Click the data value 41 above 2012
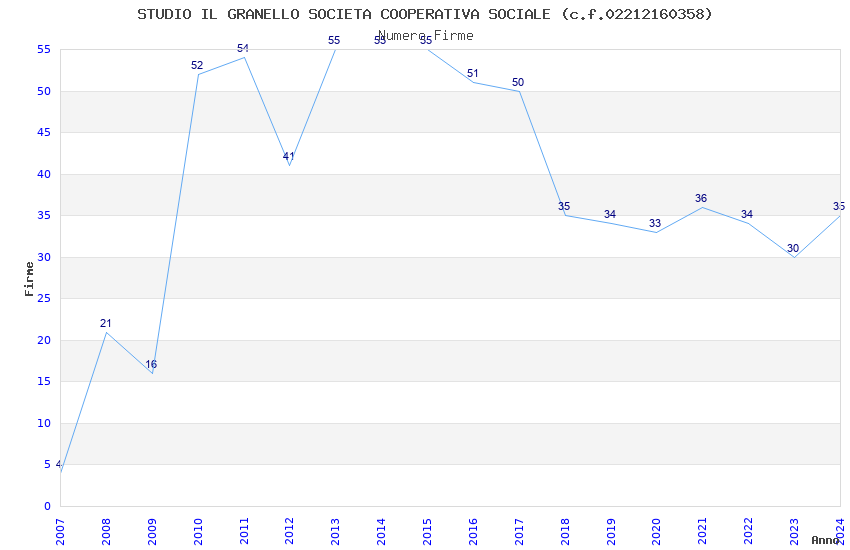 click(288, 157)
